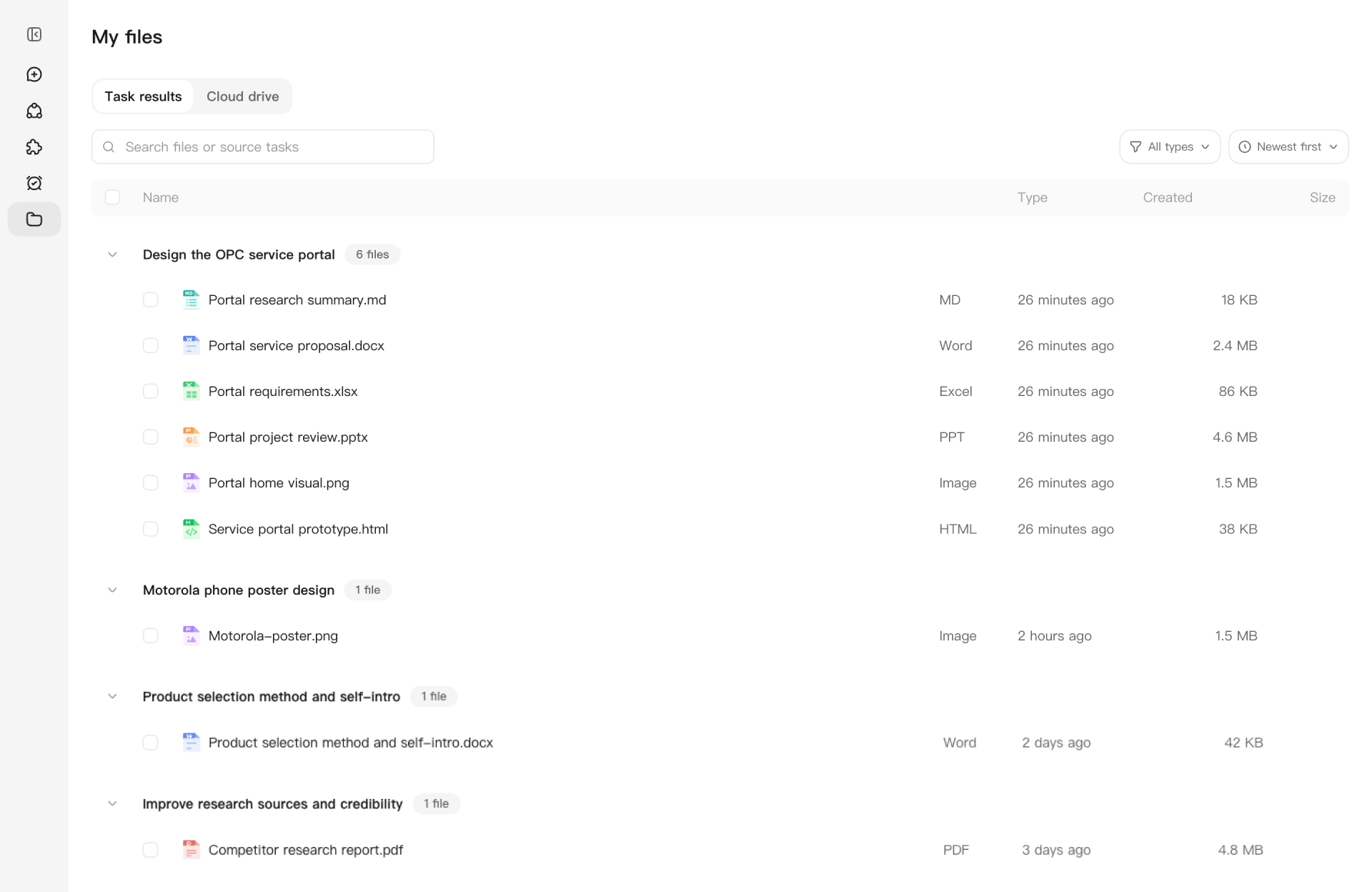1372x892 pixels.
Task: Click the PowerPoint icon of Portal project review.pptx
Action: coord(191,437)
